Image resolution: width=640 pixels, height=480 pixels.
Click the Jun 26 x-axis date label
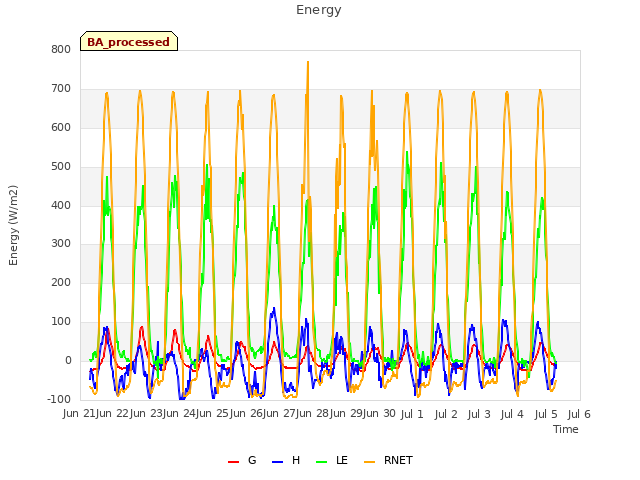pyautogui.click(x=245, y=414)
